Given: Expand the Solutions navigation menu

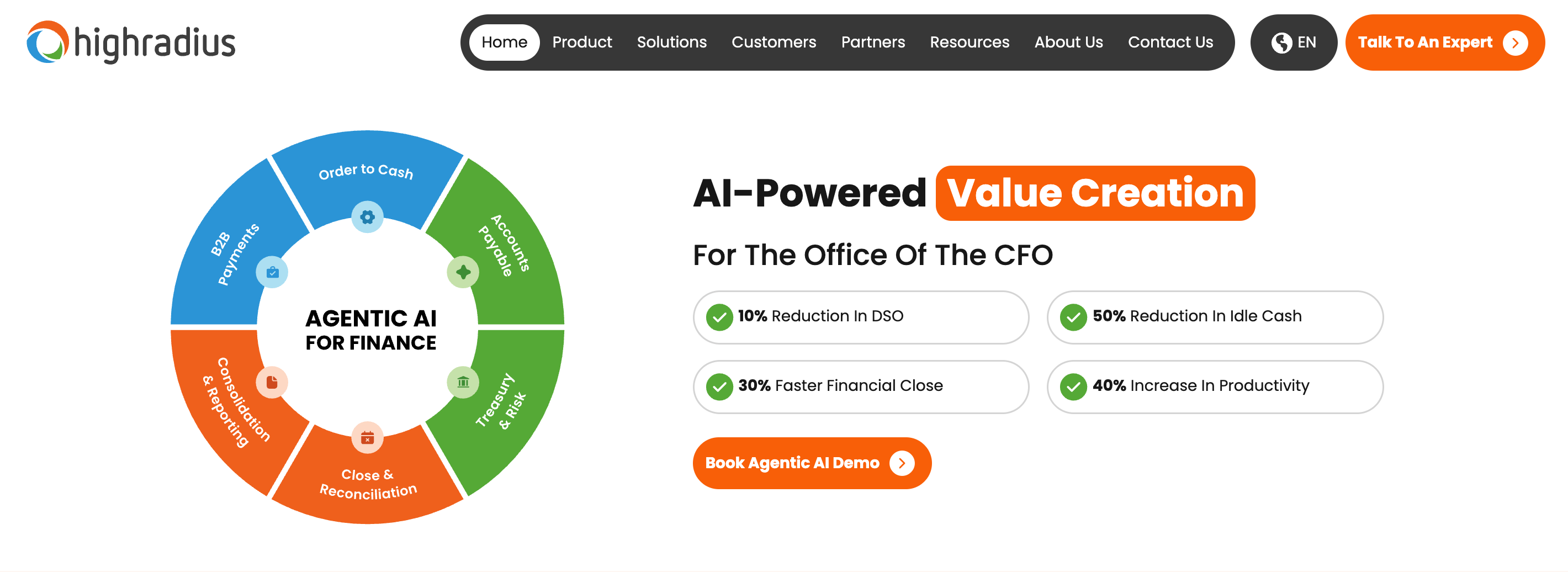Looking at the screenshot, I should click(671, 42).
